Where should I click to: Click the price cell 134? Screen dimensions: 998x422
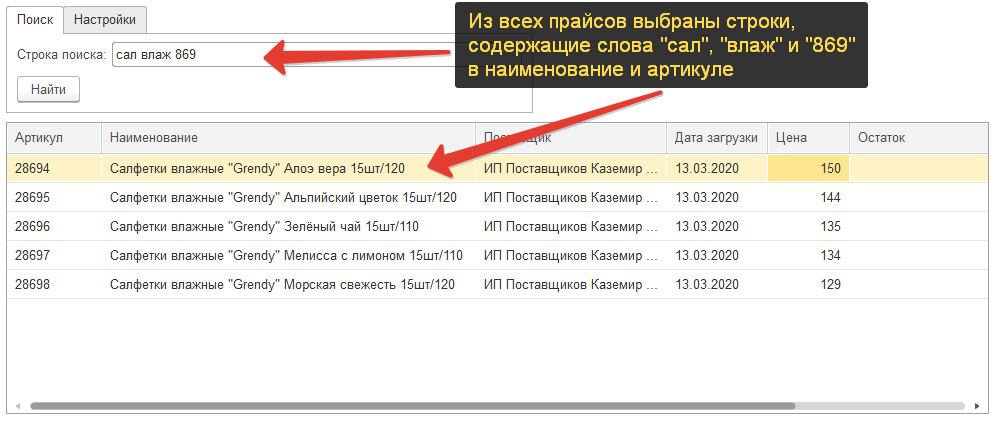click(808, 256)
